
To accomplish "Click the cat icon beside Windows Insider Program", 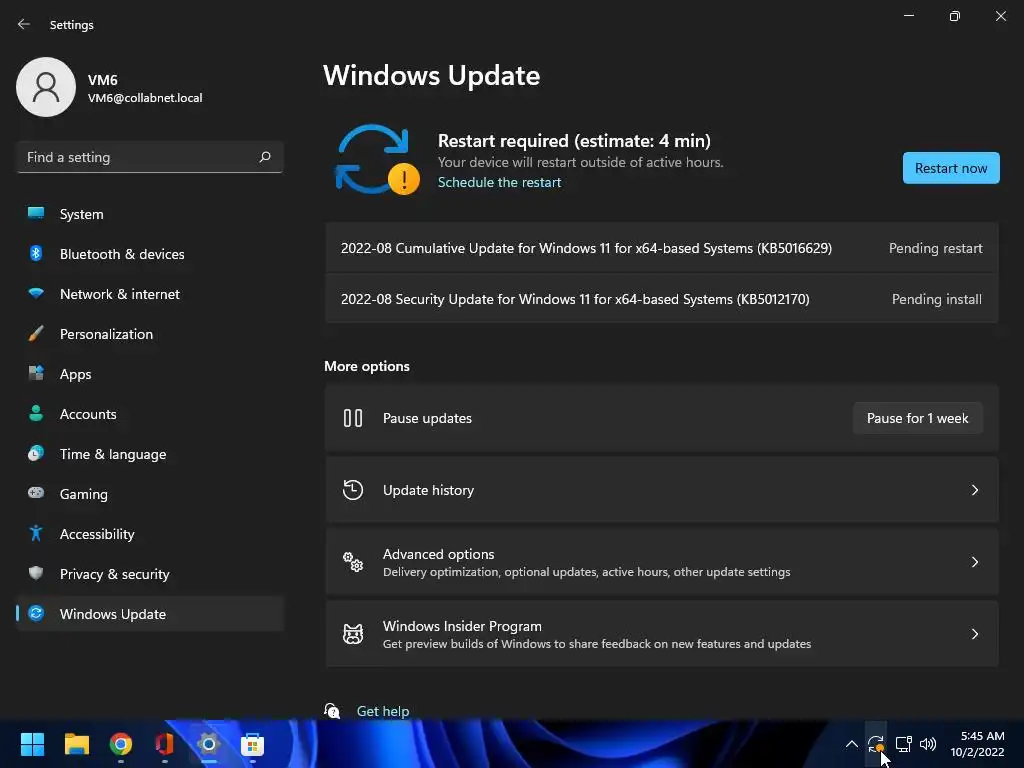I will pos(353,633).
